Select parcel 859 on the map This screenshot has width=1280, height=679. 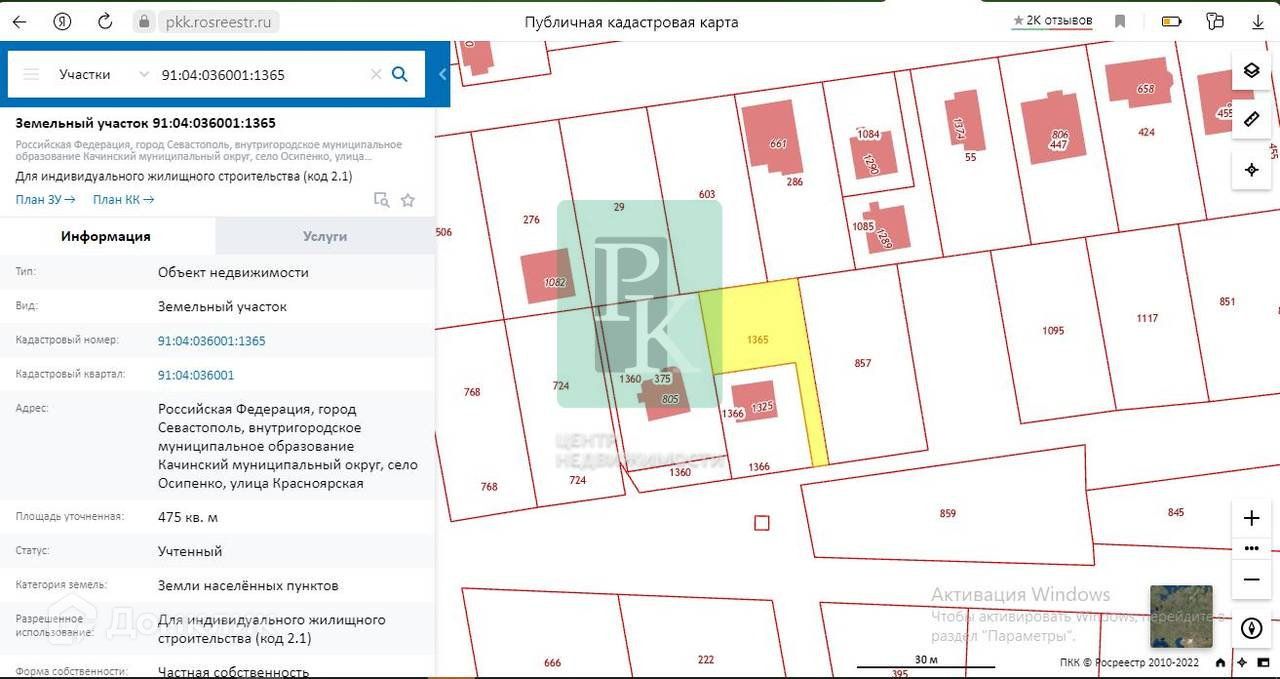click(x=948, y=514)
